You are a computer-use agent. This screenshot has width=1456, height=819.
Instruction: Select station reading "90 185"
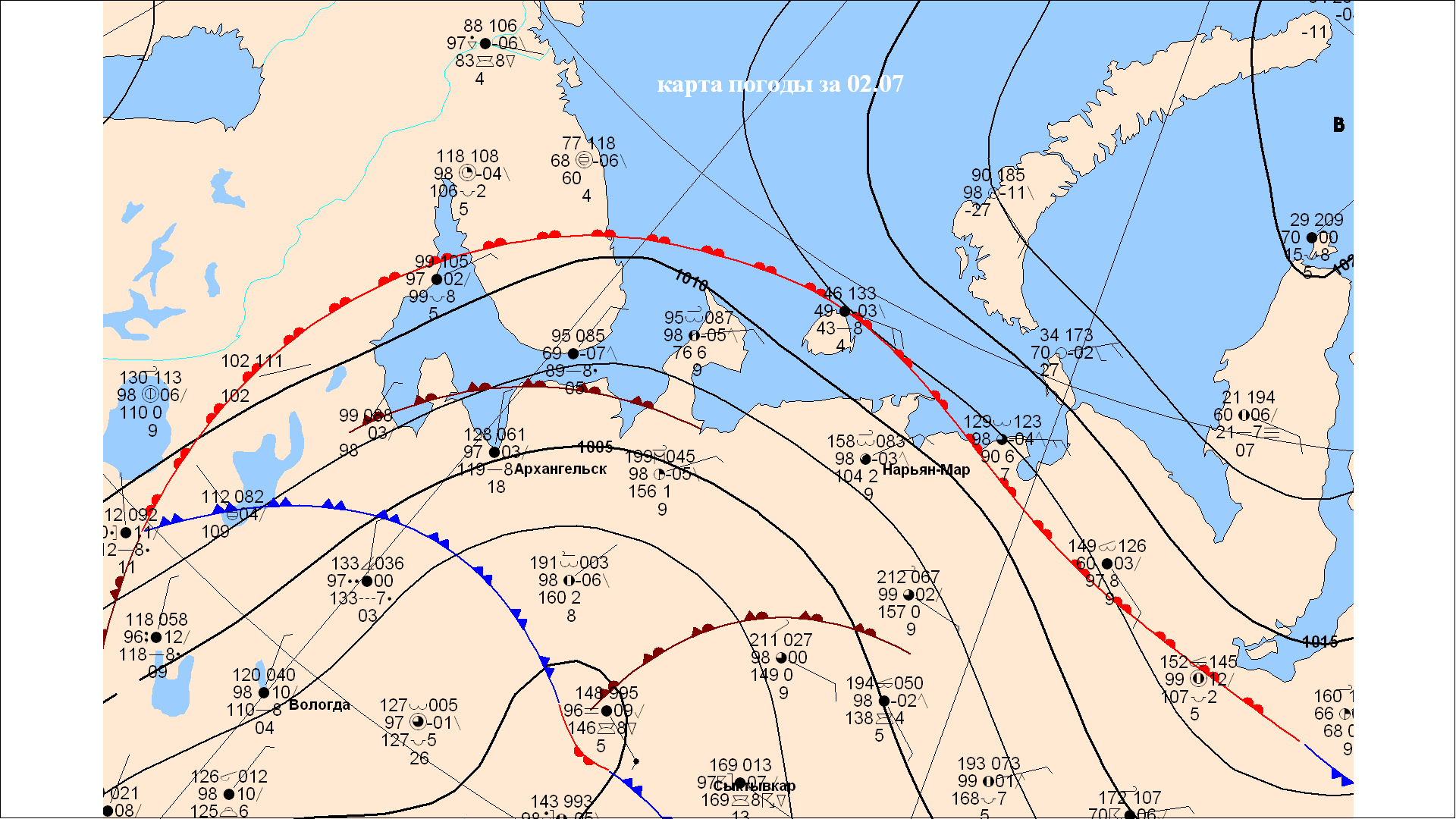point(998,175)
